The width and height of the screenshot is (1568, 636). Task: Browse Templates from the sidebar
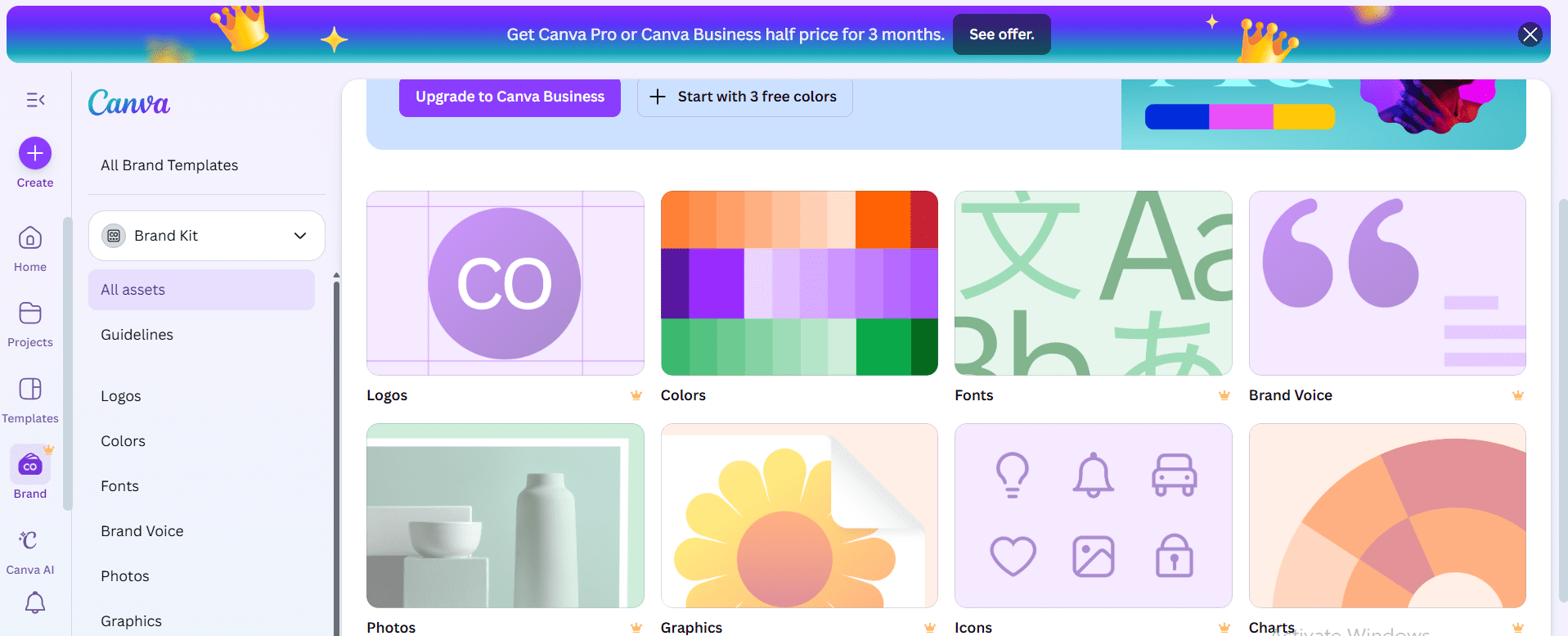click(x=30, y=399)
